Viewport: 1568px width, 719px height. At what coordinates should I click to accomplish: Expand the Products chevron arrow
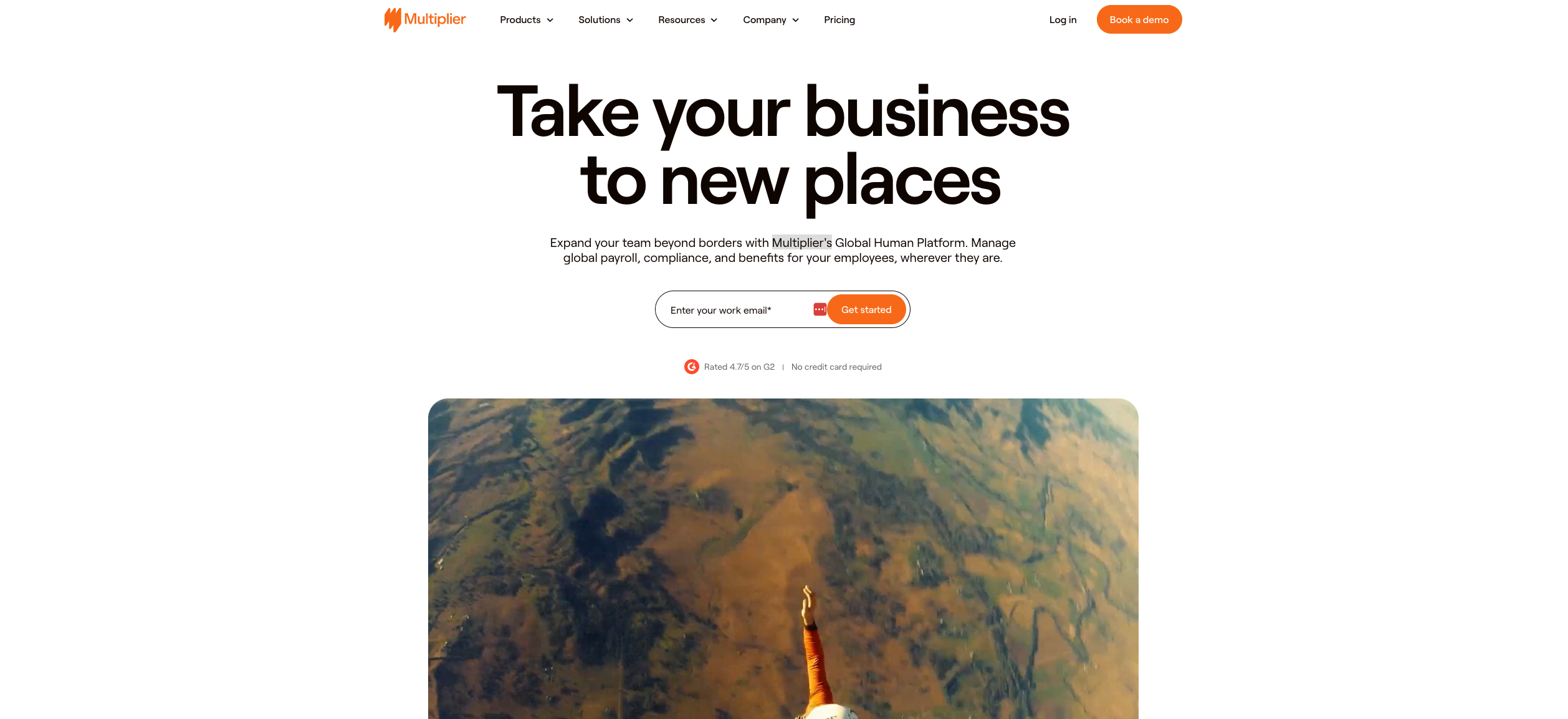pos(550,20)
